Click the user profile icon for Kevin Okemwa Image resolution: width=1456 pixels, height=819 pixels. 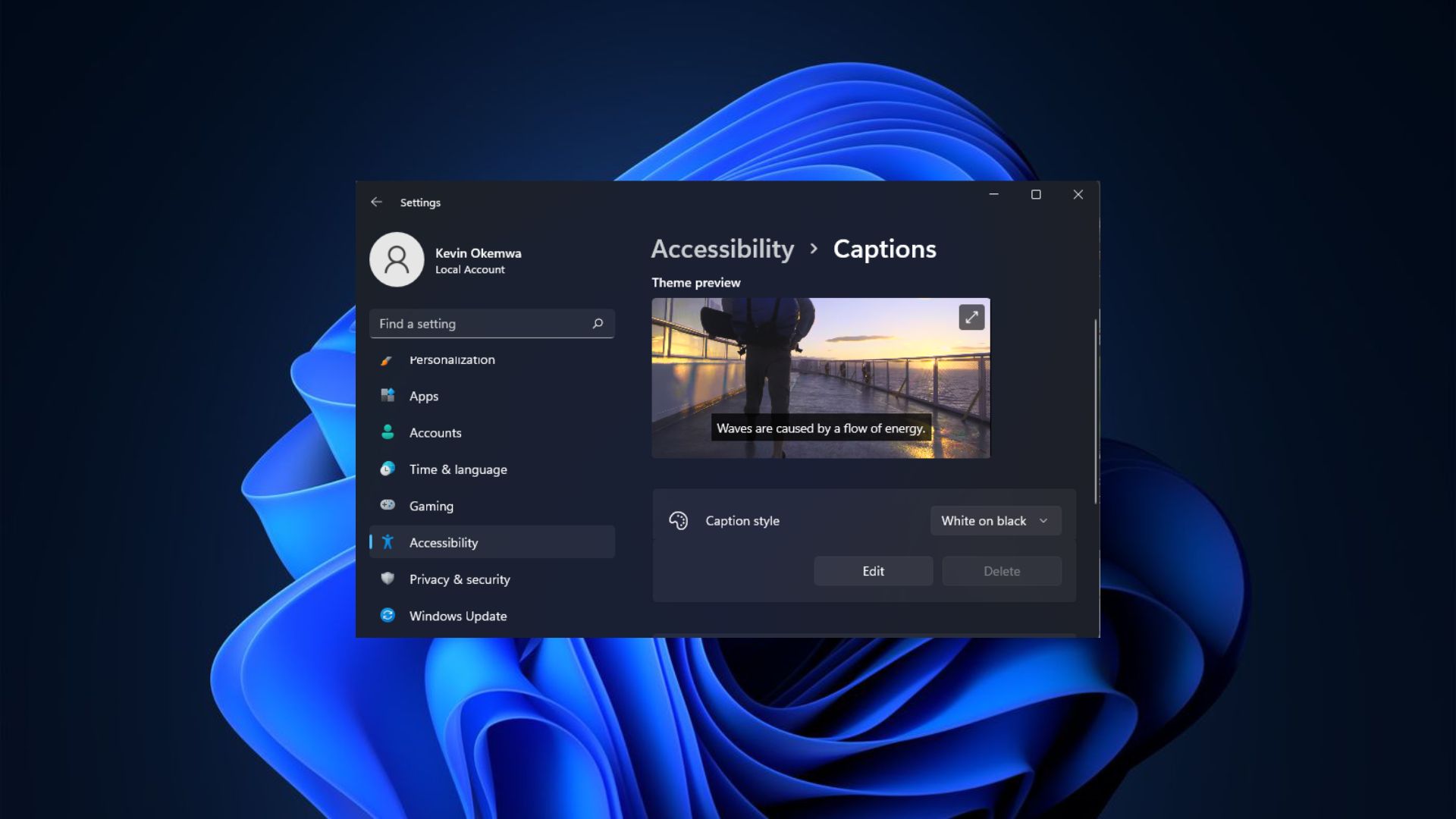click(x=396, y=259)
